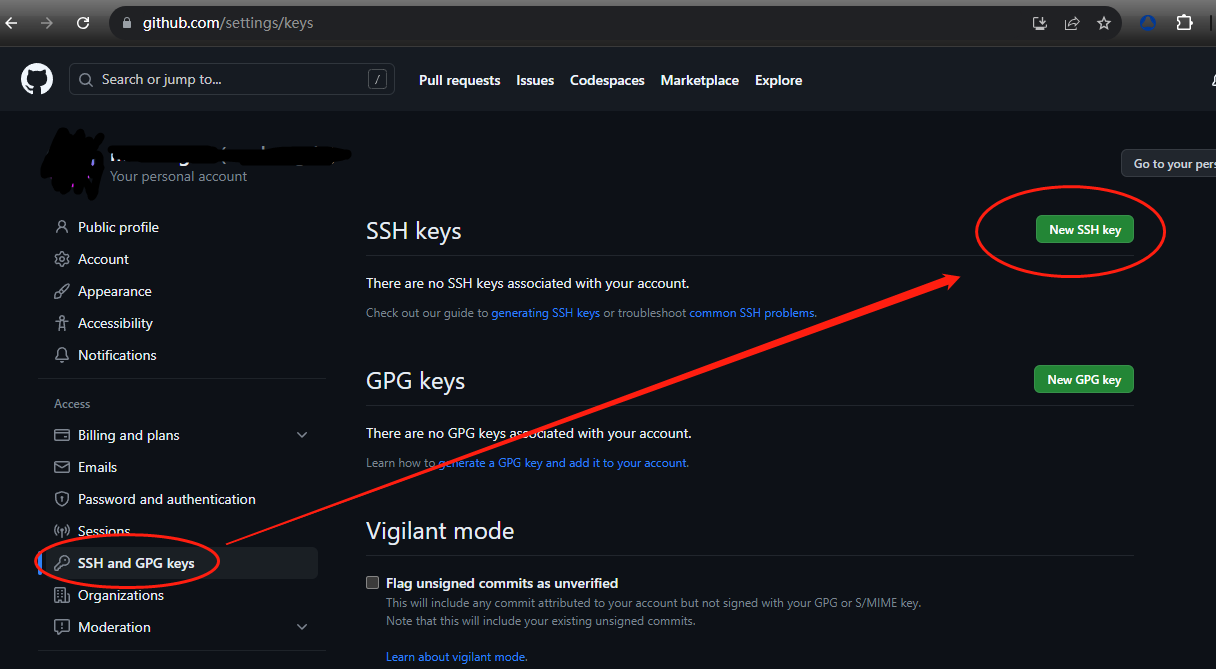The image size is (1216, 669).
Task: Click the GitHub Octocat logo
Action: point(37,79)
